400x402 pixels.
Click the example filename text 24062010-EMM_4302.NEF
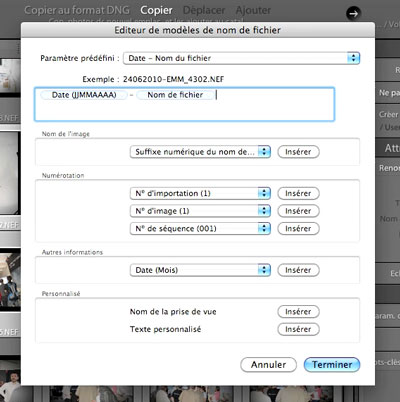tap(173, 79)
